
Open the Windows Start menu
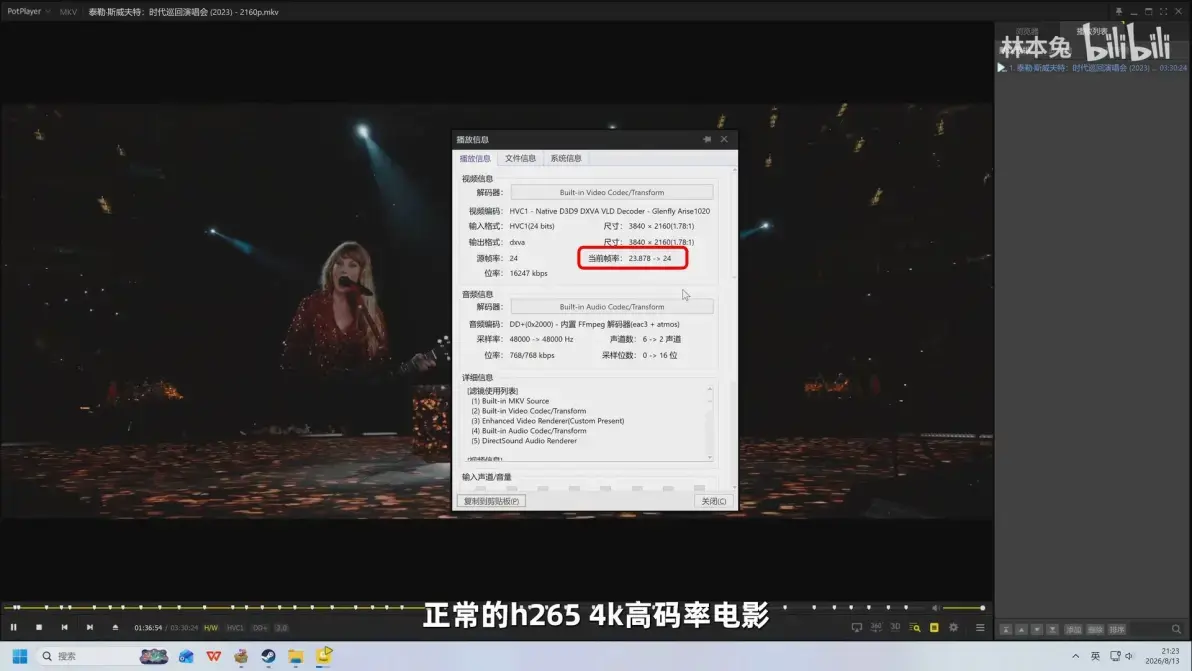pyautogui.click(x=20, y=656)
